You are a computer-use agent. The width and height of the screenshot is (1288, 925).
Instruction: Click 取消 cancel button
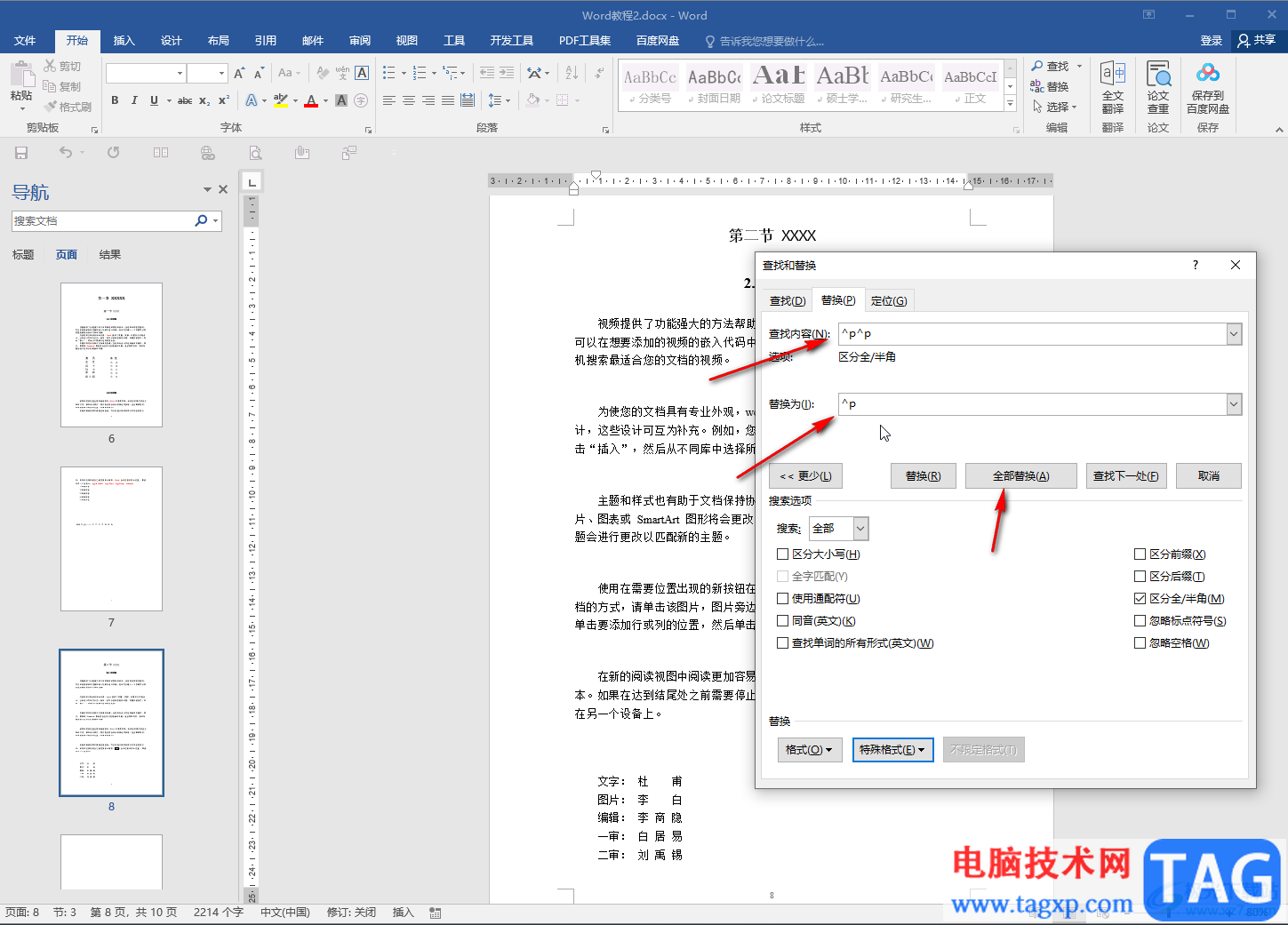pos(1208,475)
